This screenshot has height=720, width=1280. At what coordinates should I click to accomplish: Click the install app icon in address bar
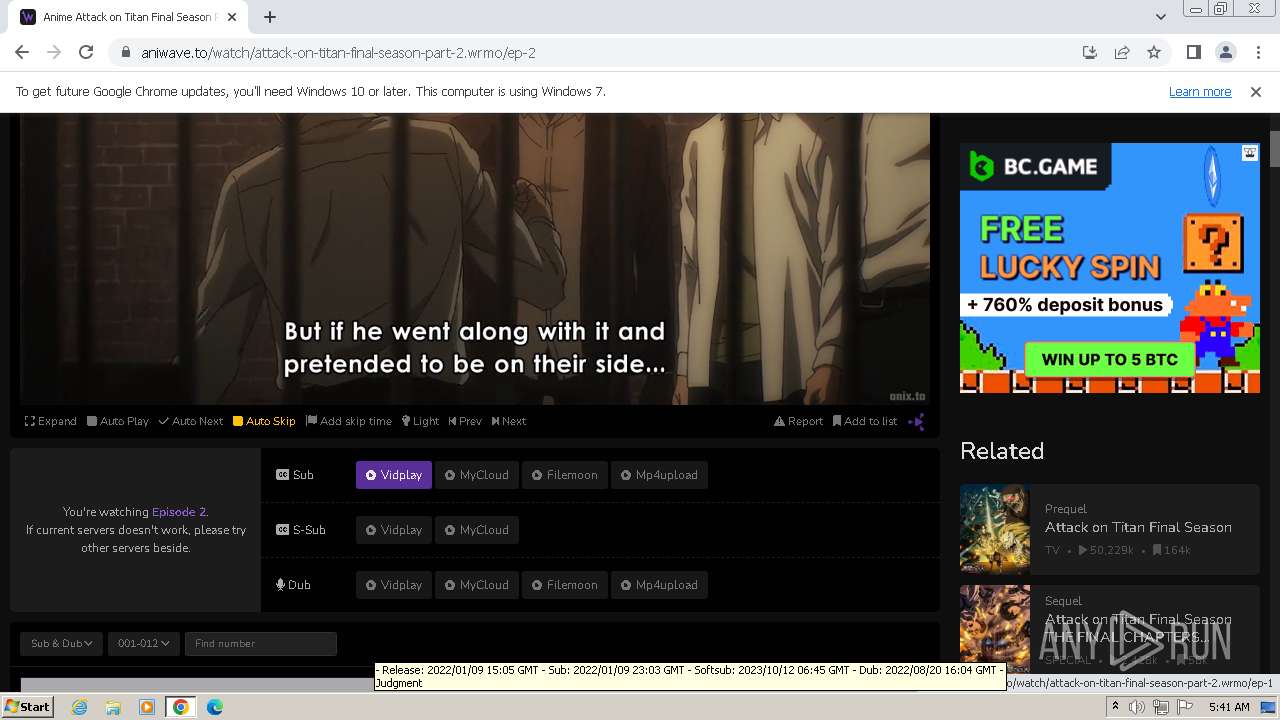coord(1090,52)
